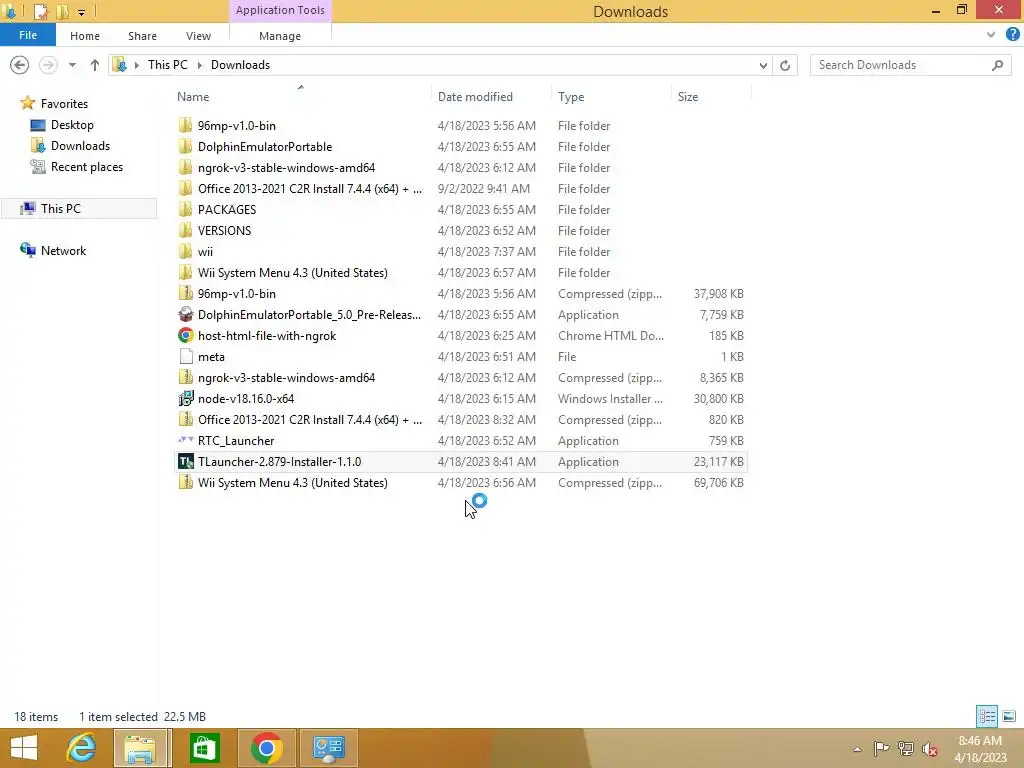Click This PC in address breadcrumb
This screenshot has width=1024, height=768.
(x=168, y=65)
